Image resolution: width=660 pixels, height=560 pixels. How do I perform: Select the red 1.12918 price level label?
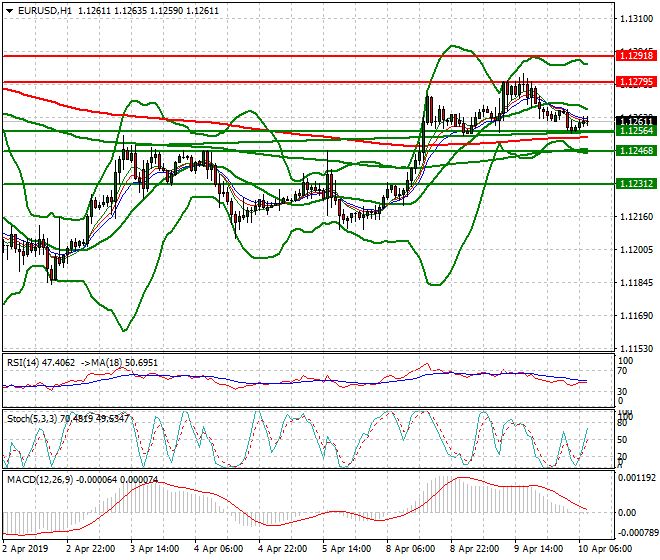(636, 56)
